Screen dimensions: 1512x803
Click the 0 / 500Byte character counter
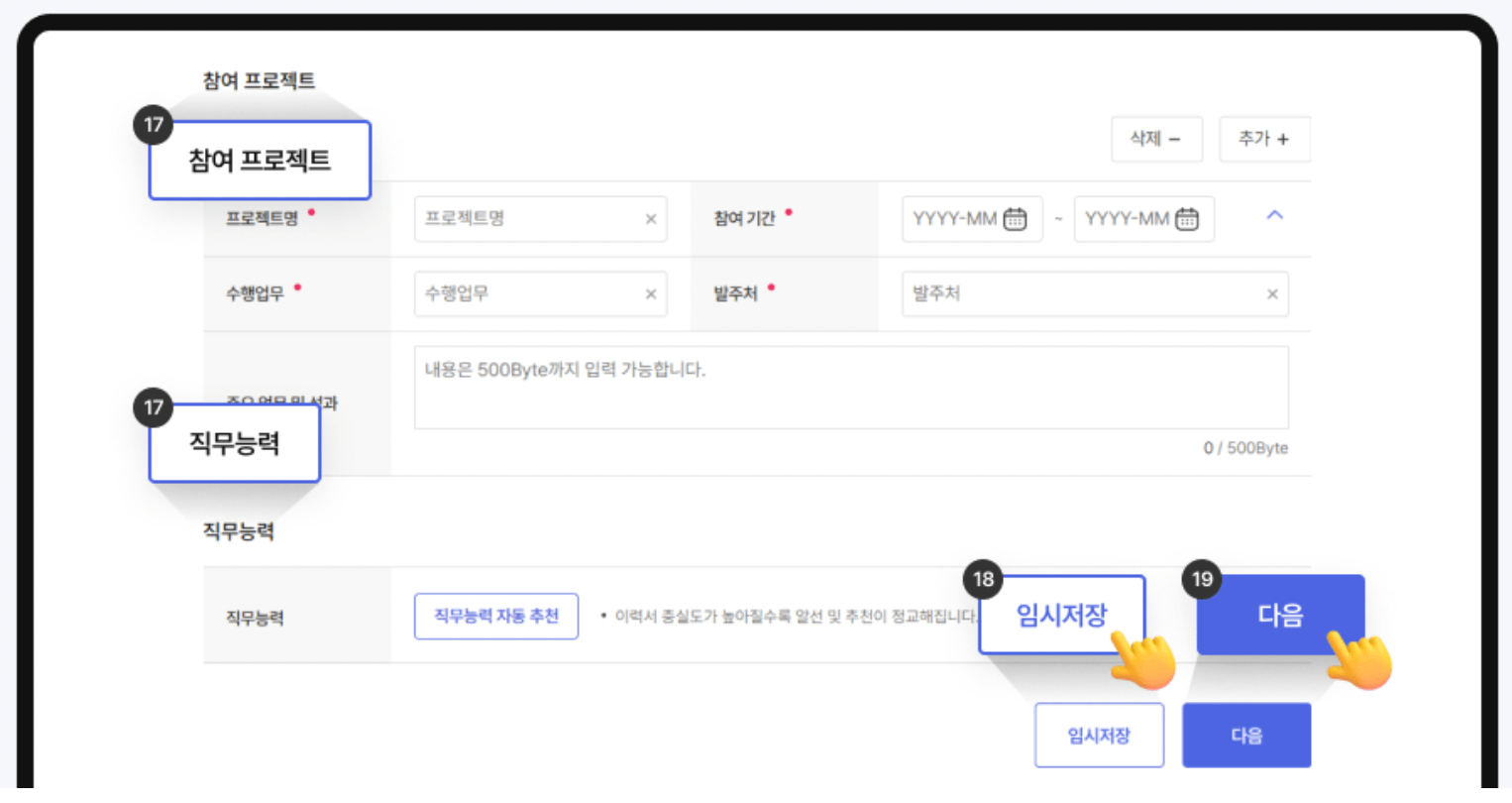click(1246, 447)
